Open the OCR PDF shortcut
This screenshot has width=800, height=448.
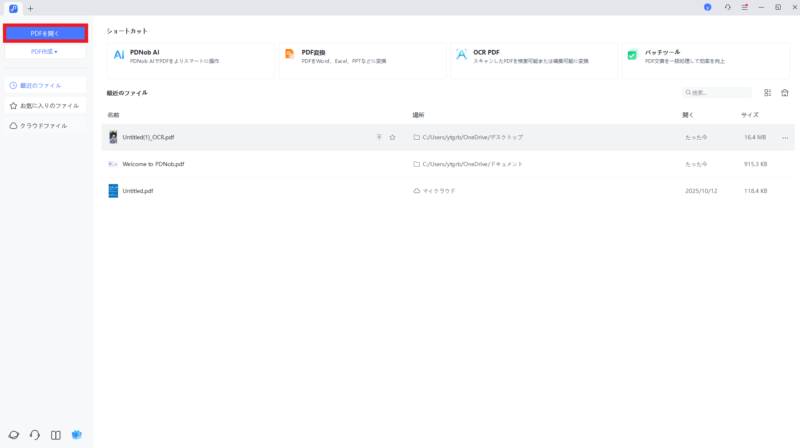[532, 60]
